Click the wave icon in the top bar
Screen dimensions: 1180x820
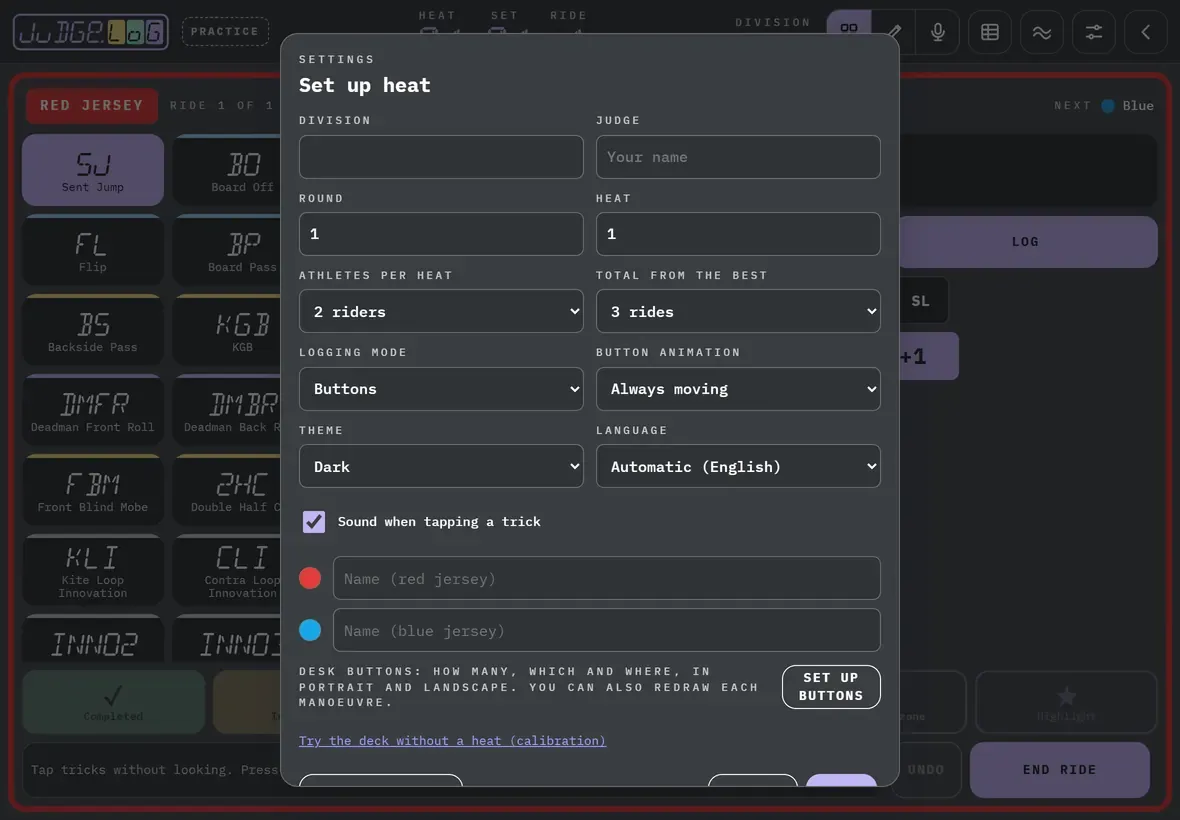tap(1042, 32)
